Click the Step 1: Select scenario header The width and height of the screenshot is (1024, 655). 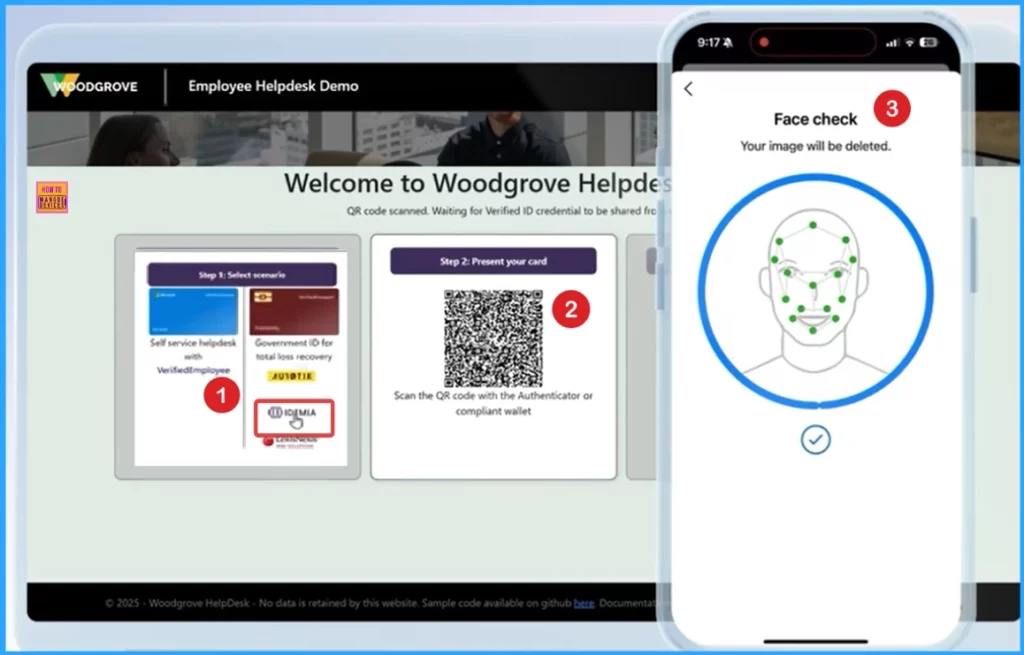242,275
